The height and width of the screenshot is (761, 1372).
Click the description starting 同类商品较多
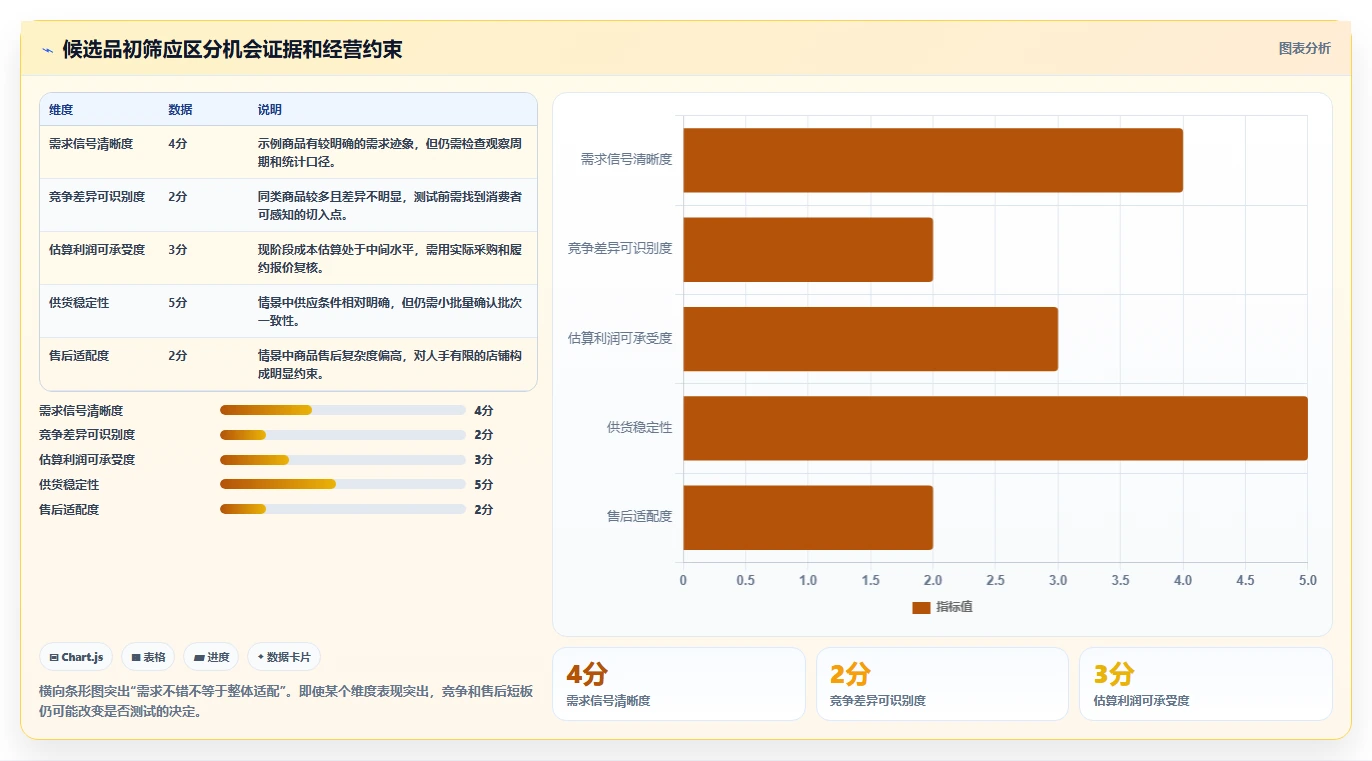pyautogui.click(x=390, y=205)
